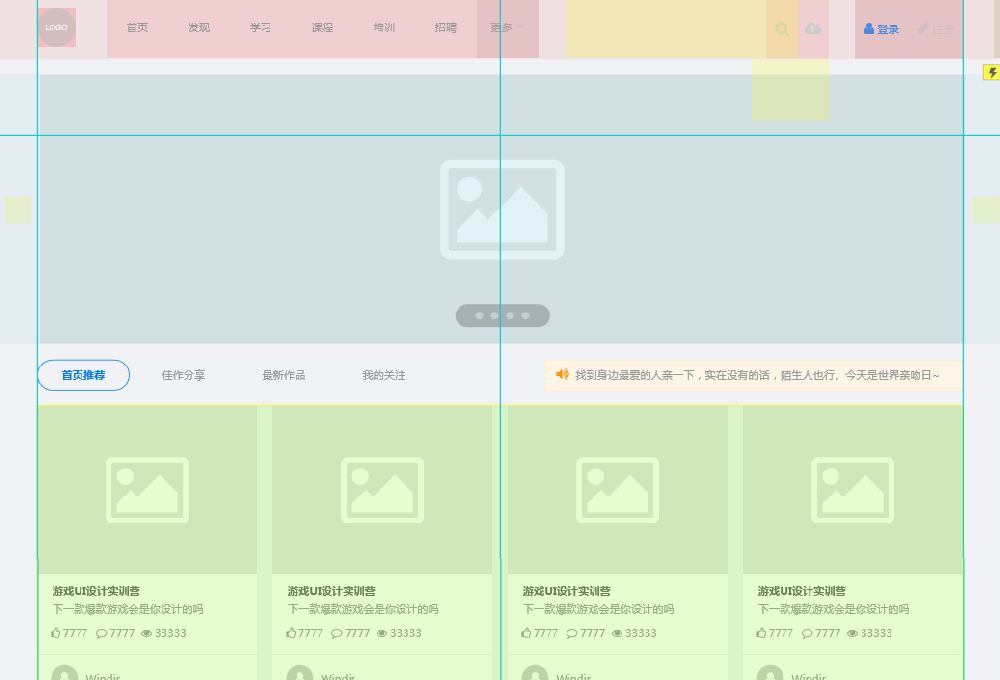Switch to the 佳作分享 tab

point(183,375)
